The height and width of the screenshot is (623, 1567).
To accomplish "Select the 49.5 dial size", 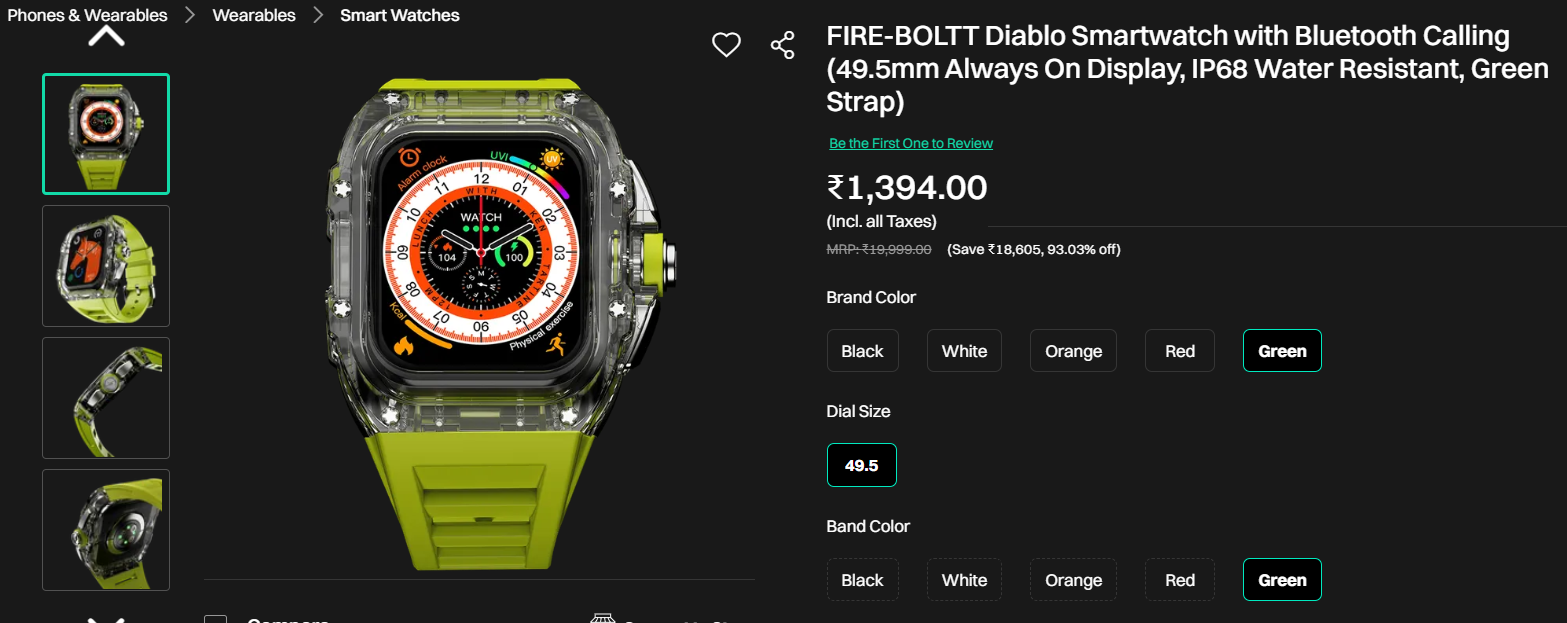I will (862, 465).
